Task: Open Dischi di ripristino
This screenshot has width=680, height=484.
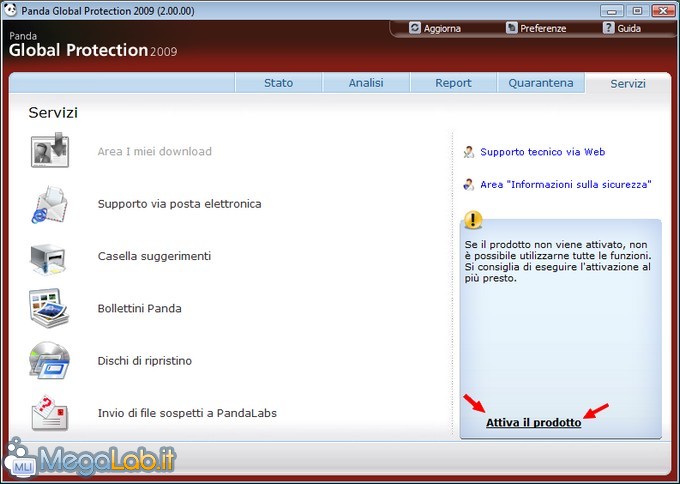Action: [x=145, y=361]
